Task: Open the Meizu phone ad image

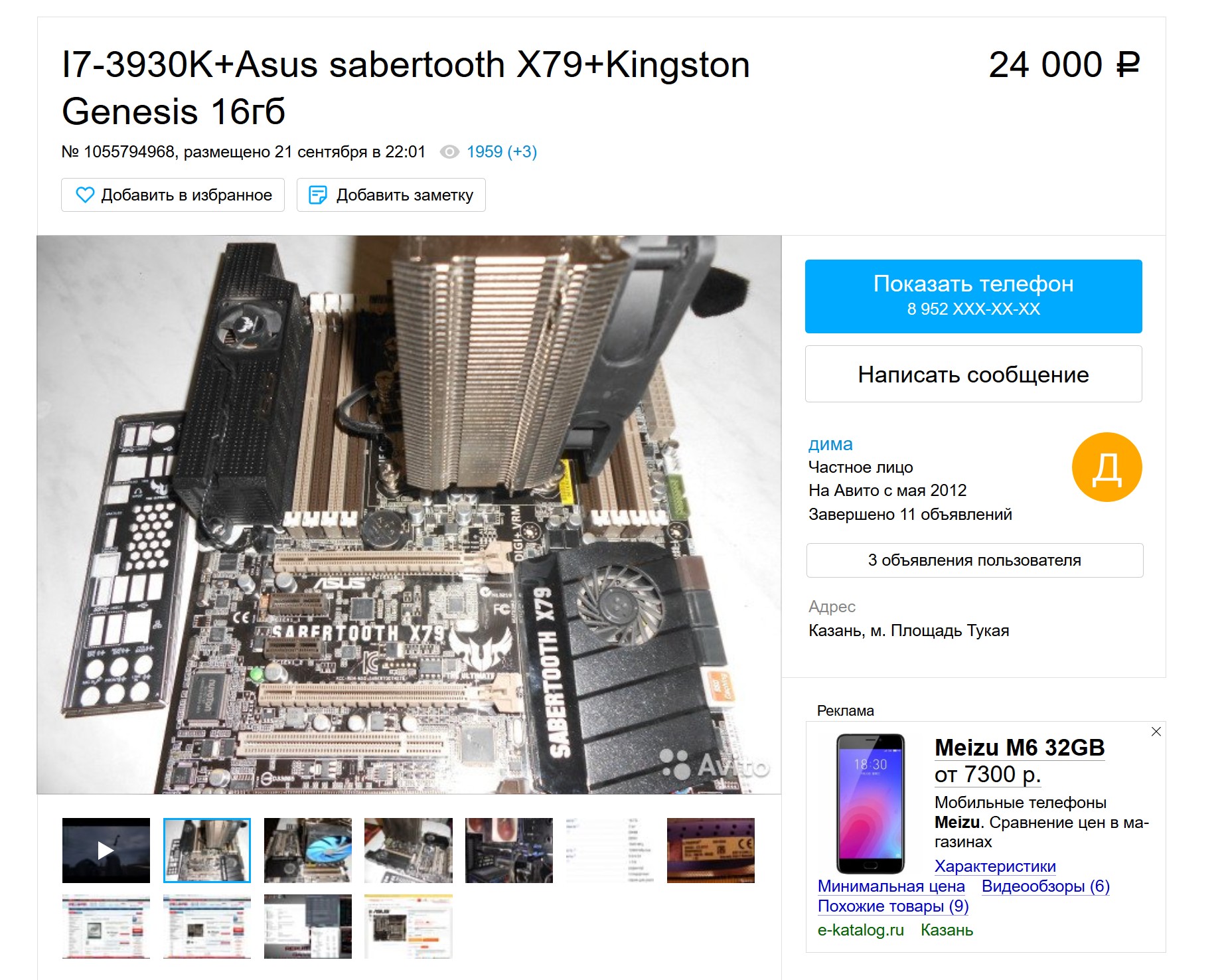Action: 870,803
